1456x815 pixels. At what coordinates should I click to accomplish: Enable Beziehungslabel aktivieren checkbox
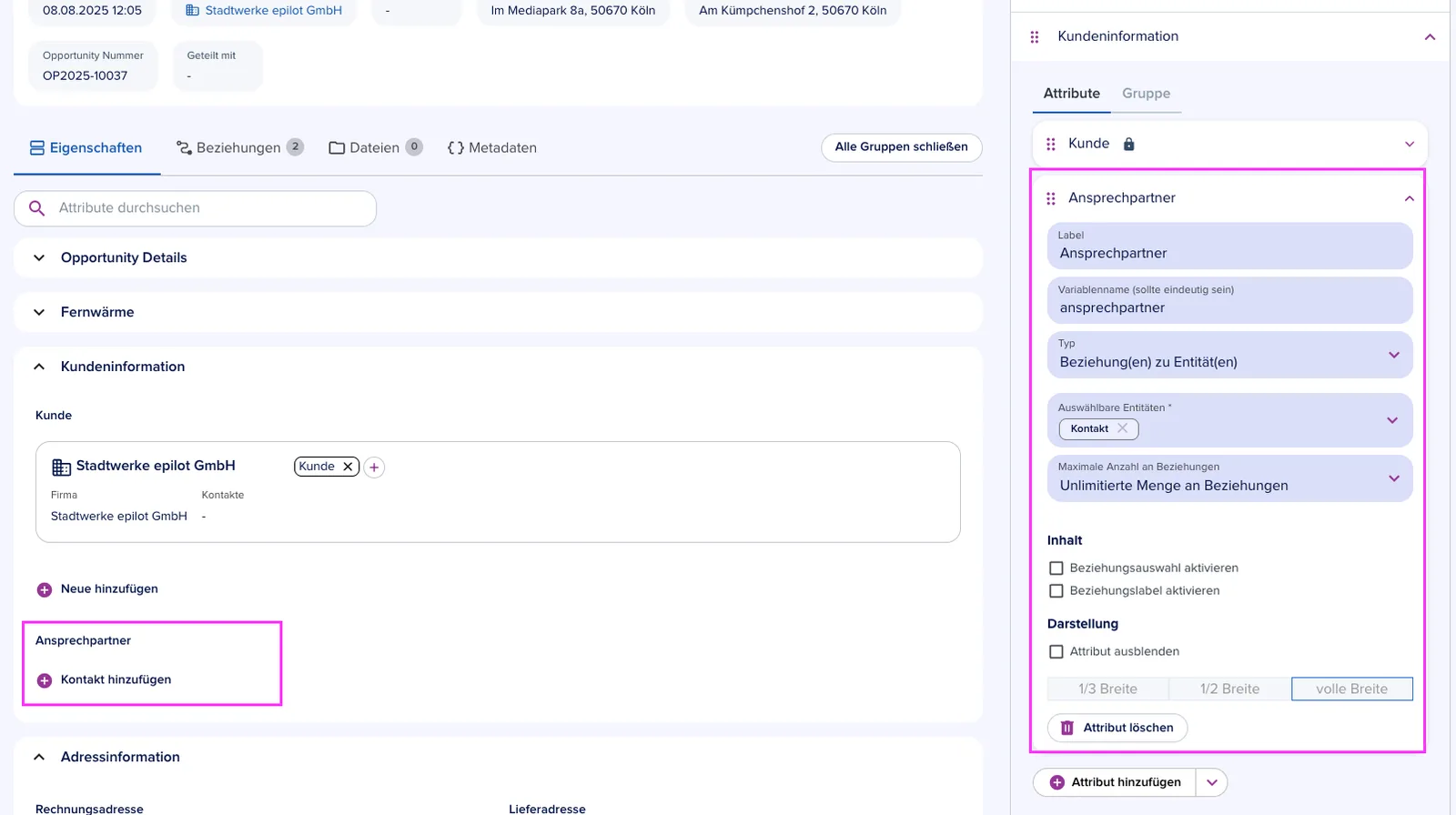(1057, 591)
